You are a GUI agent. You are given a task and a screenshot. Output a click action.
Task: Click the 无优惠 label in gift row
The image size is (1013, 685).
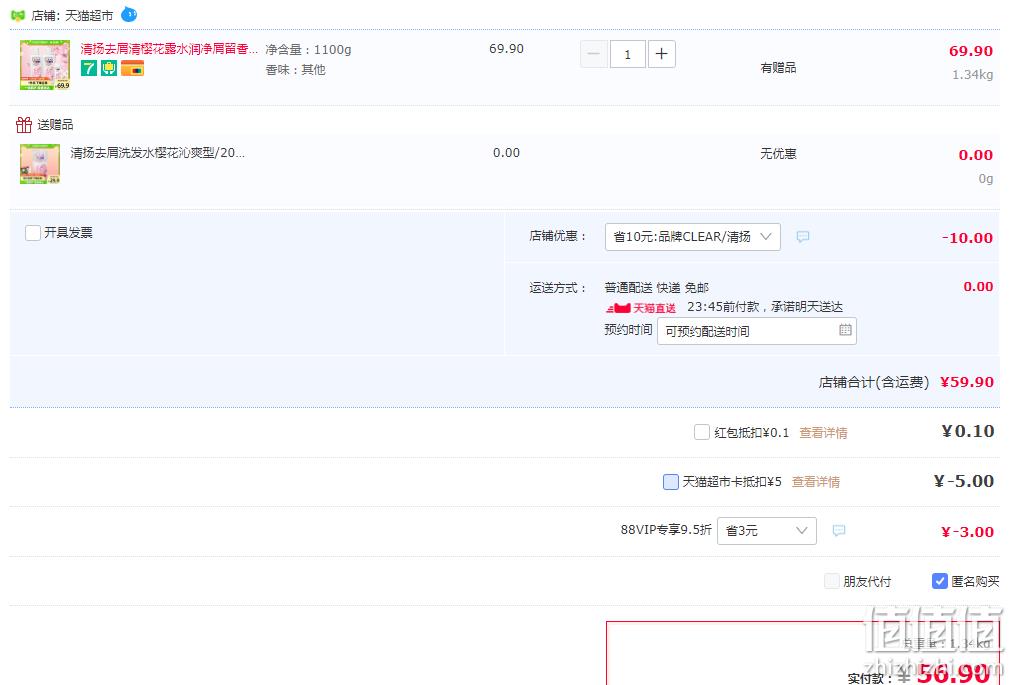pyautogui.click(x=778, y=154)
